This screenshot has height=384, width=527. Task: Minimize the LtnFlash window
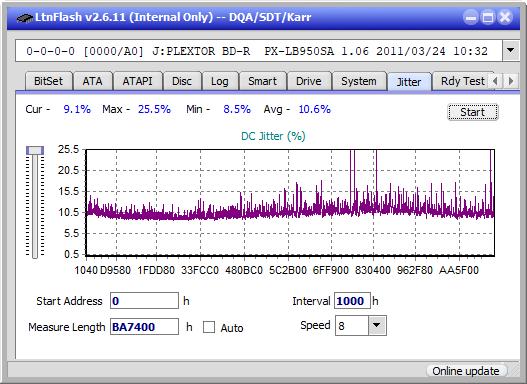tap(471, 17)
